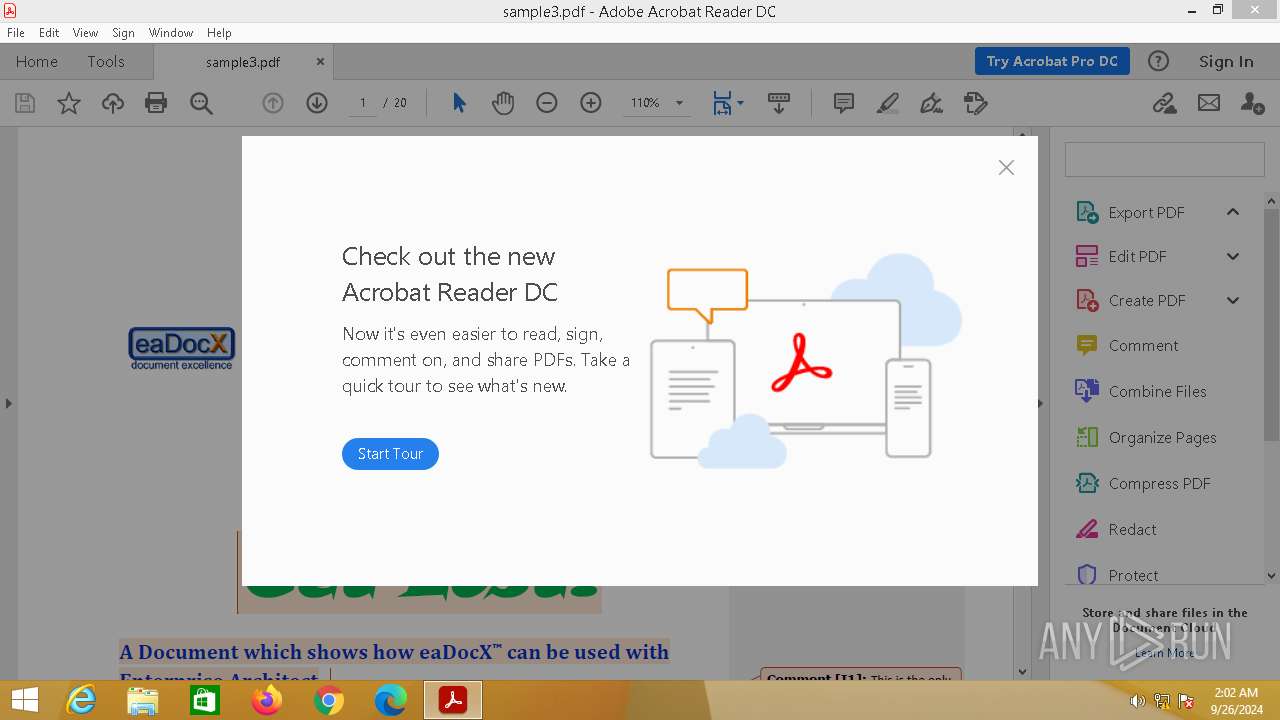Open the help question mark icon

click(x=1158, y=61)
